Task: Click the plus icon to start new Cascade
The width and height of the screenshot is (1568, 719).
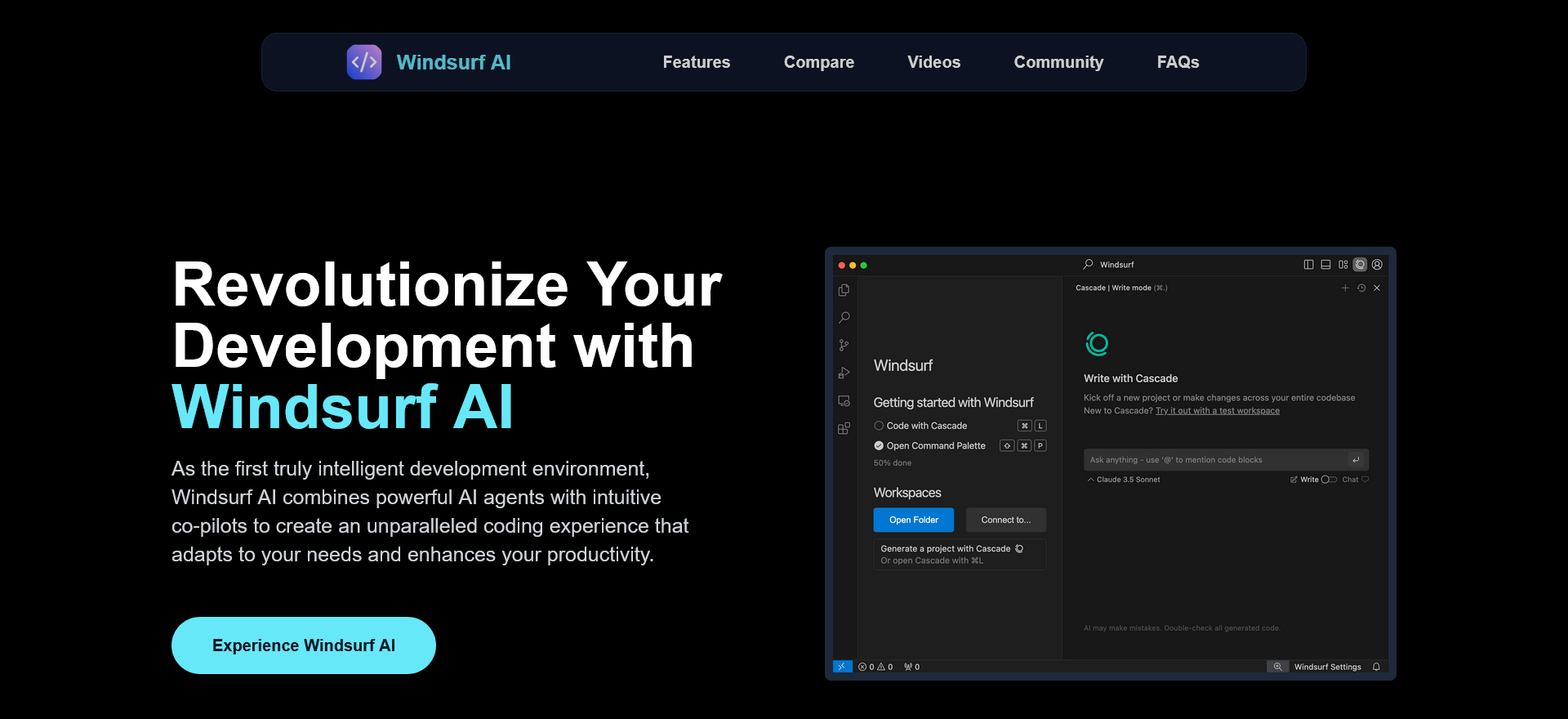Action: (x=1345, y=288)
